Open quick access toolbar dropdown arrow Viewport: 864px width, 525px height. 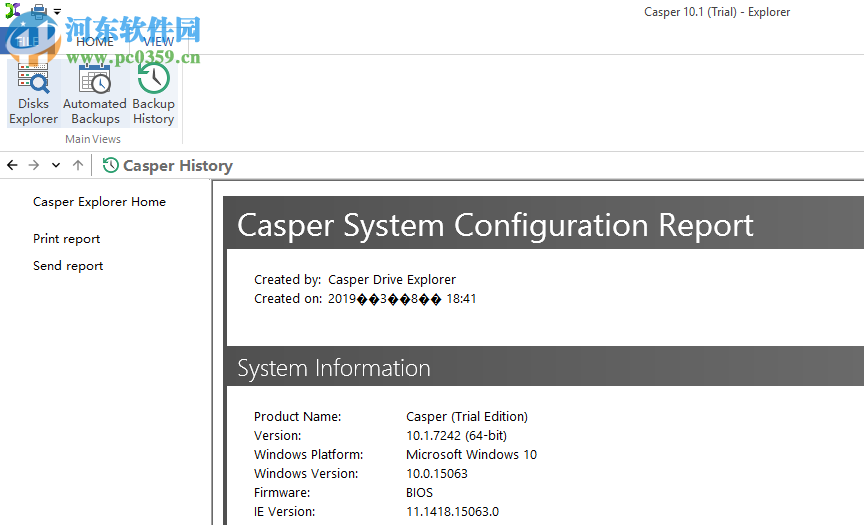[57, 11]
